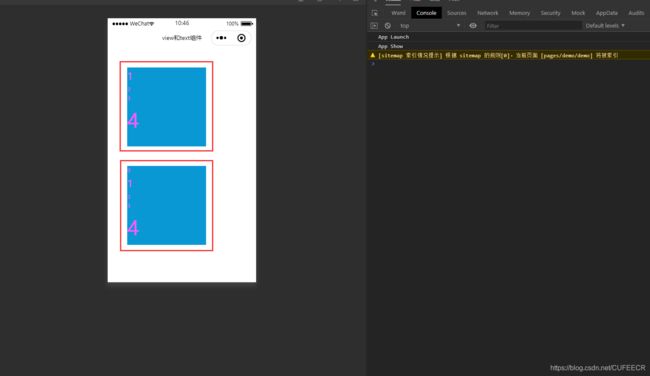Viewport: 650px width, 376px height.
Task: Click the second blue box in simulator
Action: (x=166, y=205)
